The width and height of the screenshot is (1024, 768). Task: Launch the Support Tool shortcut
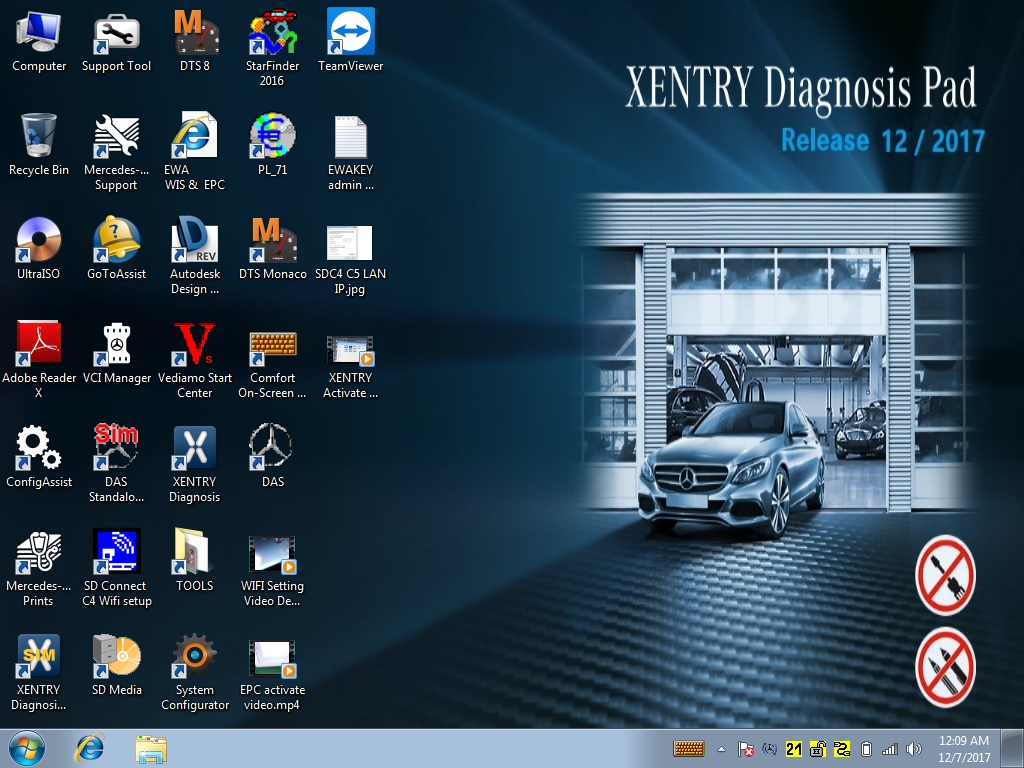click(x=116, y=40)
